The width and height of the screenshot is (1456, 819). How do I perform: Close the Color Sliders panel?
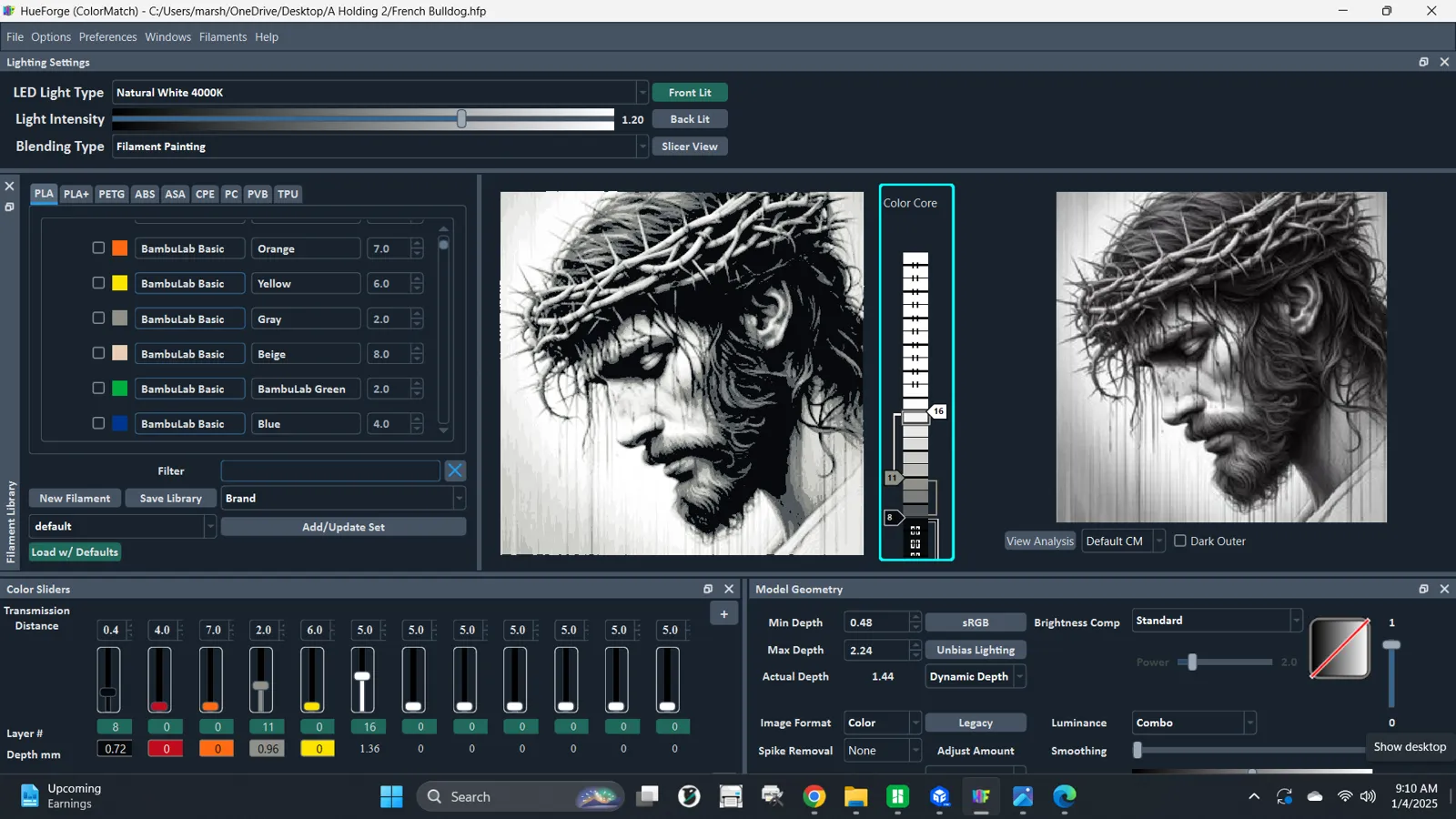(x=729, y=589)
